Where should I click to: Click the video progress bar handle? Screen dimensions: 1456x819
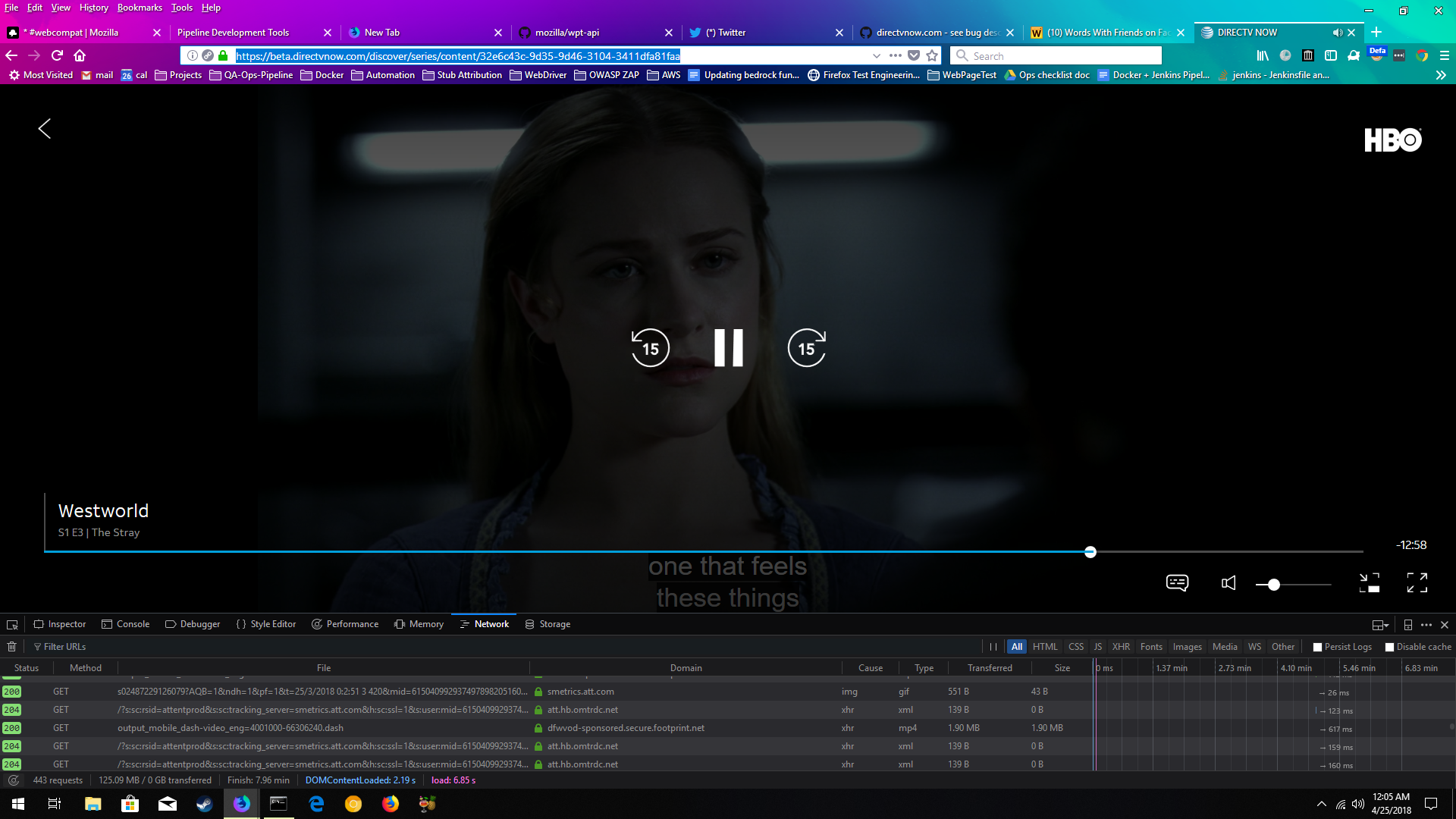point(1090,552)
